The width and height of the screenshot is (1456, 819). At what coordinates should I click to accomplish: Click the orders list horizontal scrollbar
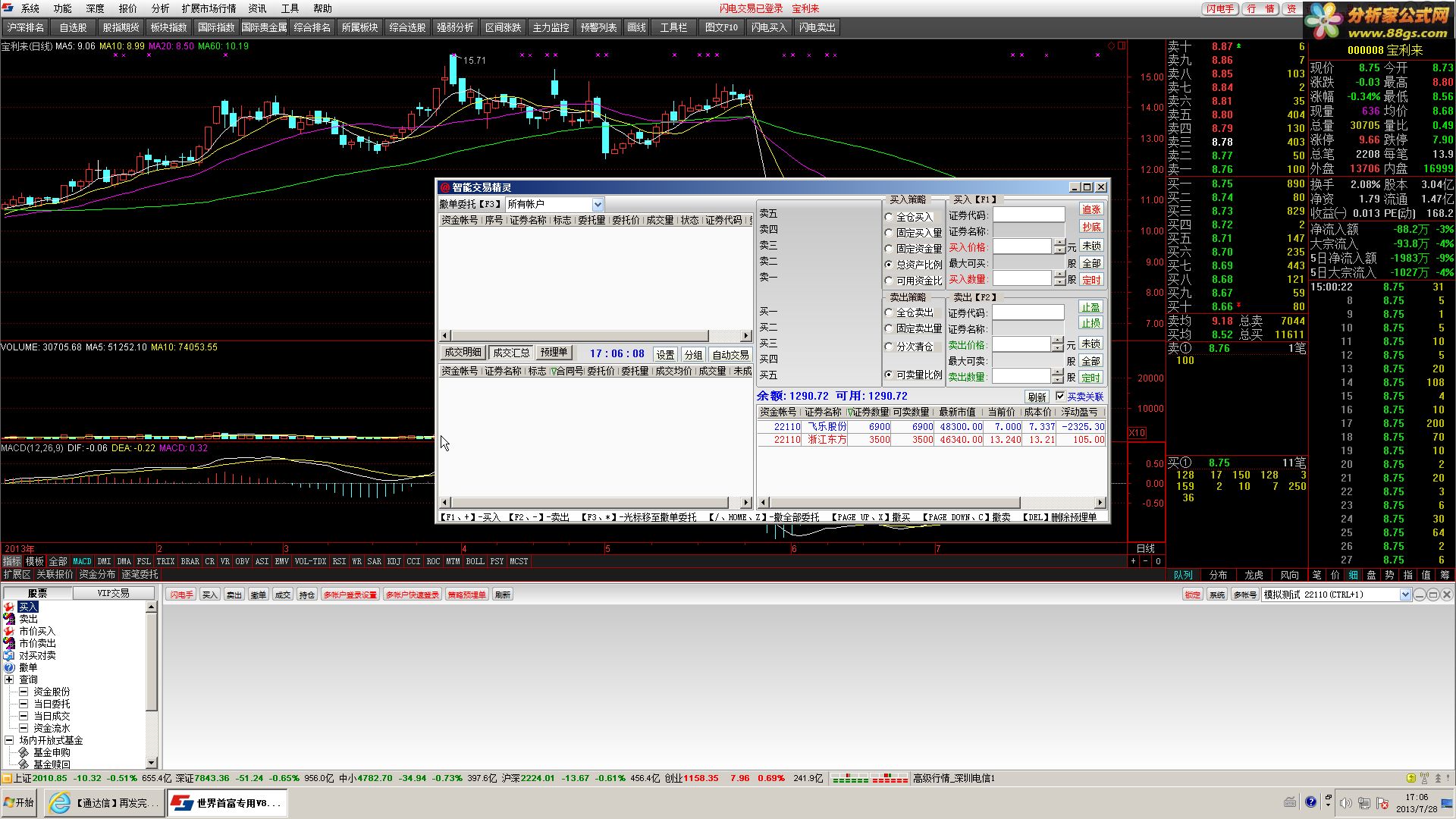[x=595, y=335]
